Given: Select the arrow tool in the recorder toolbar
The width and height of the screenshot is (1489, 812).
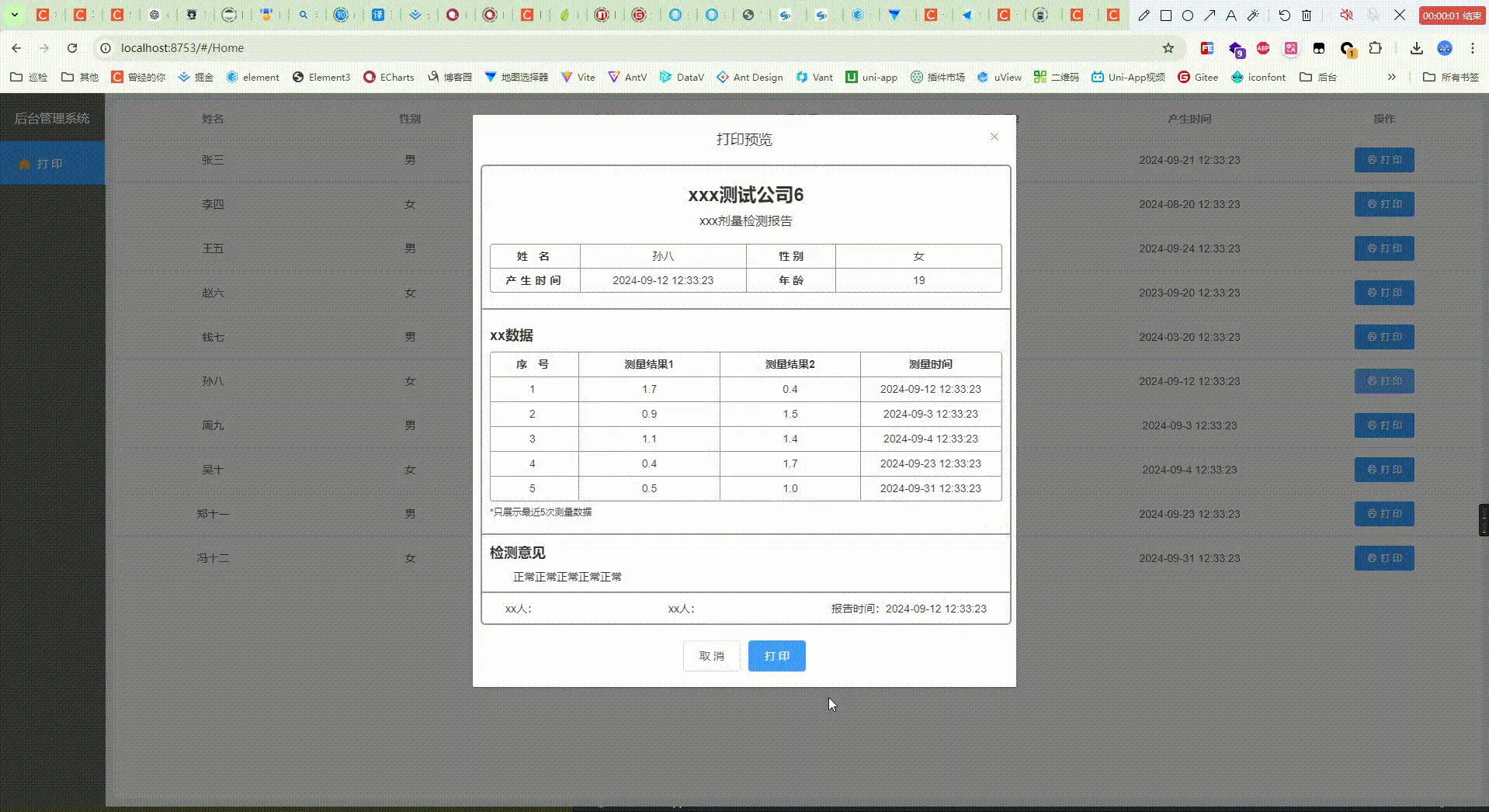Looking at the screenshot, I should coord(1210,15).
